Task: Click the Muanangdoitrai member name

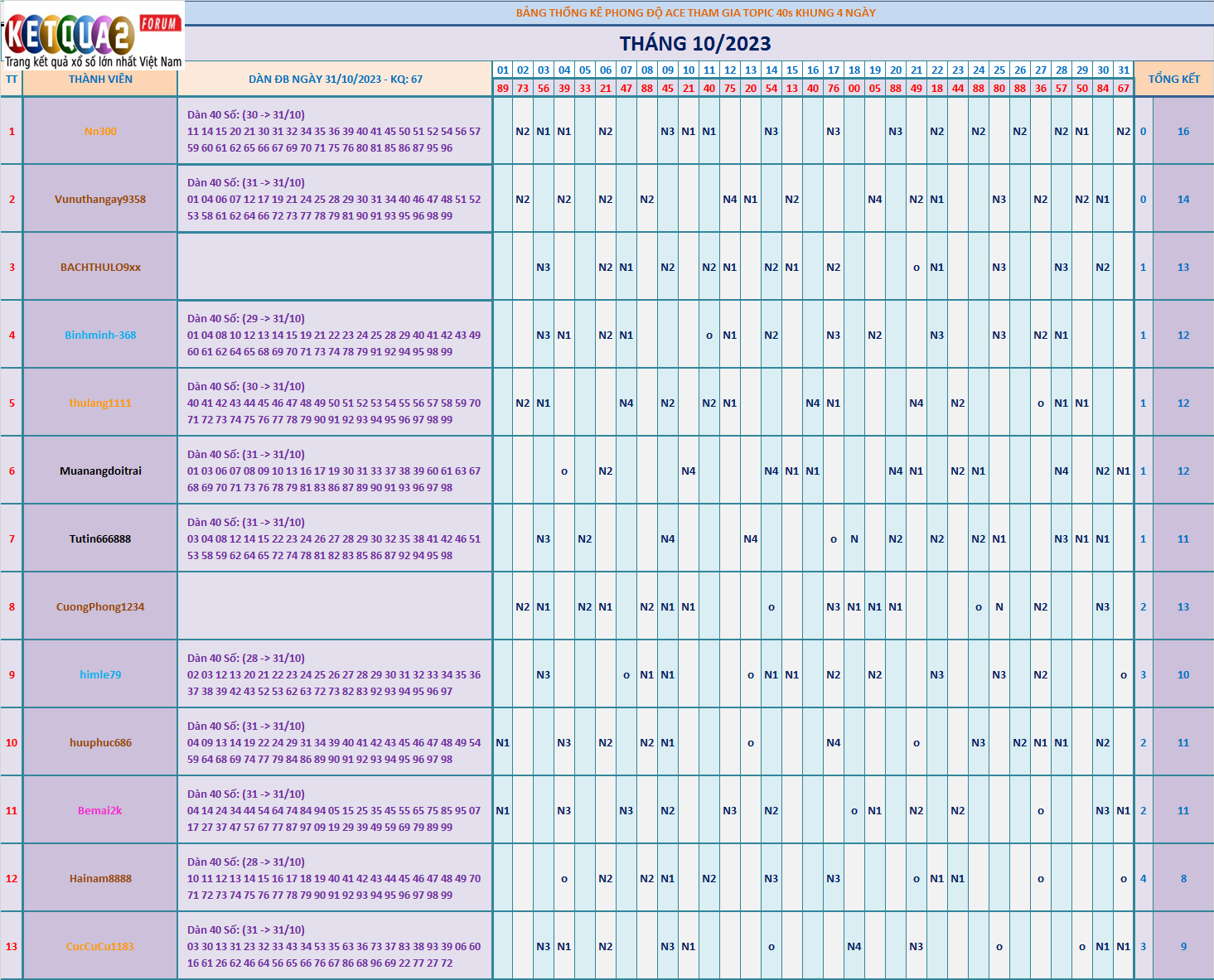Action: (100, 471)
